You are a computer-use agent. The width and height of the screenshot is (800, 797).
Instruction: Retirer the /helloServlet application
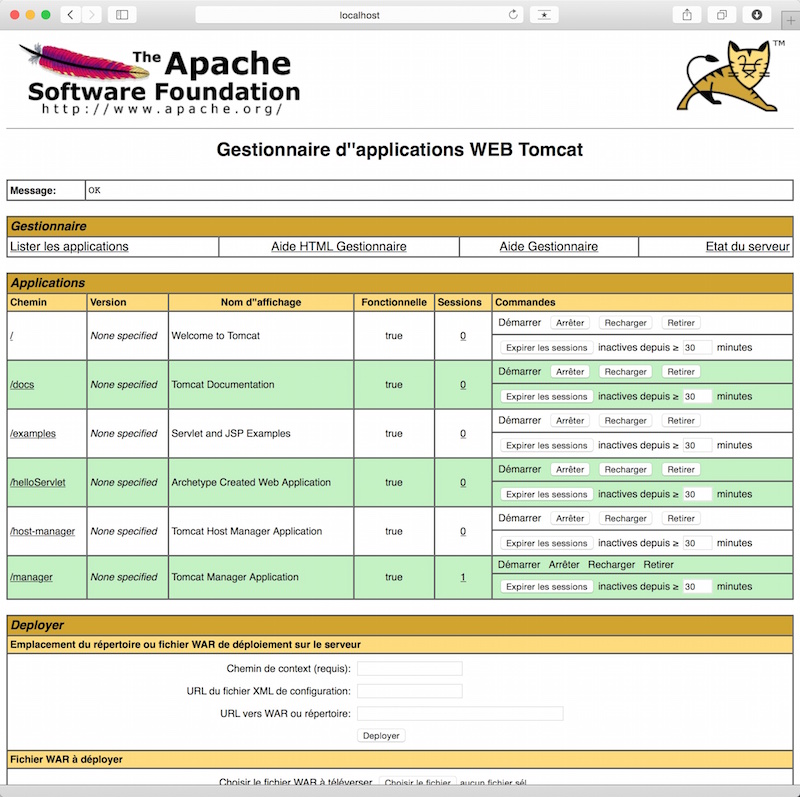point(681,470)
